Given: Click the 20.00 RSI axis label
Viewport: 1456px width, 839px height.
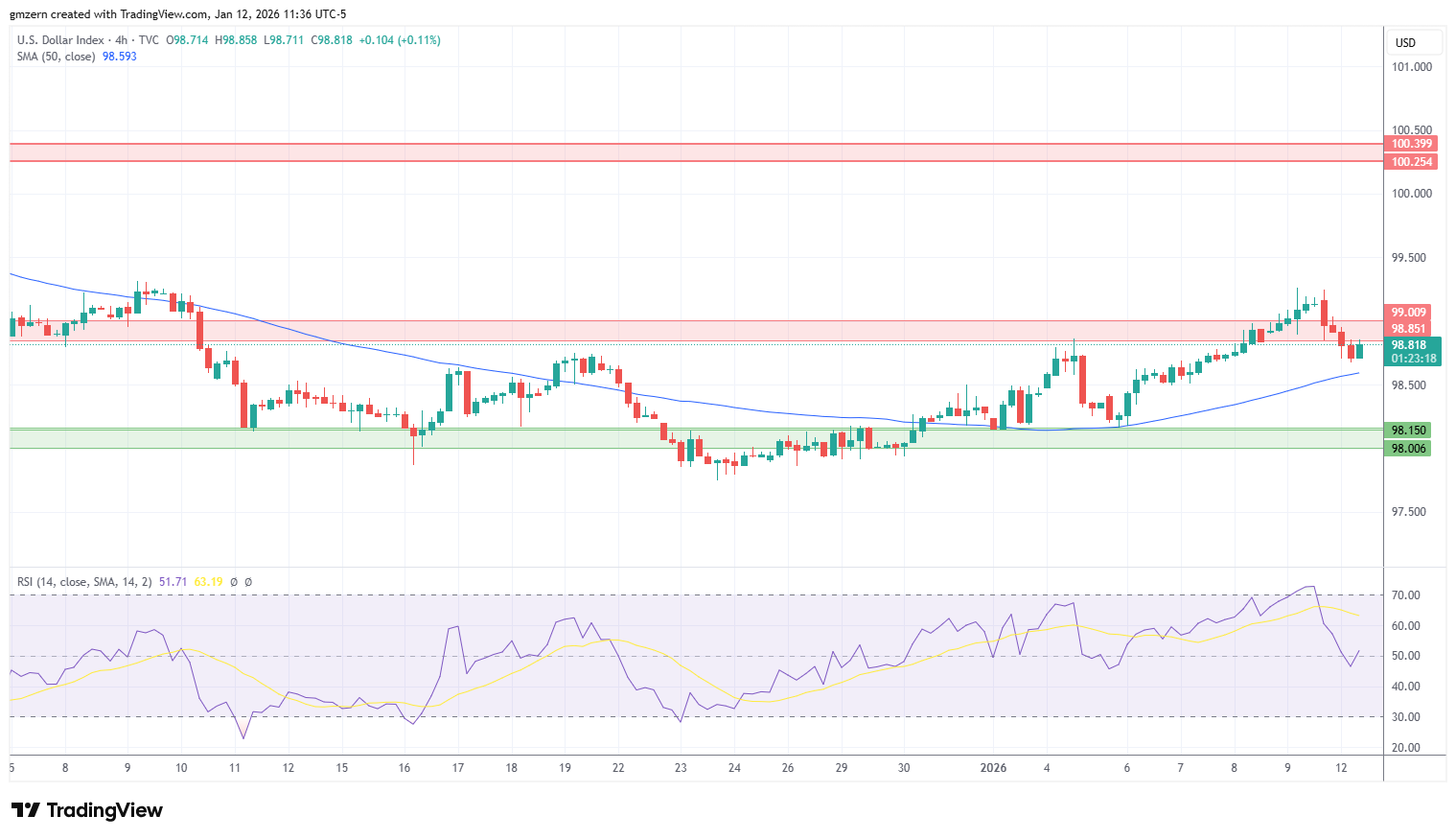Looking at the screenshot, I should [1406, 748].
